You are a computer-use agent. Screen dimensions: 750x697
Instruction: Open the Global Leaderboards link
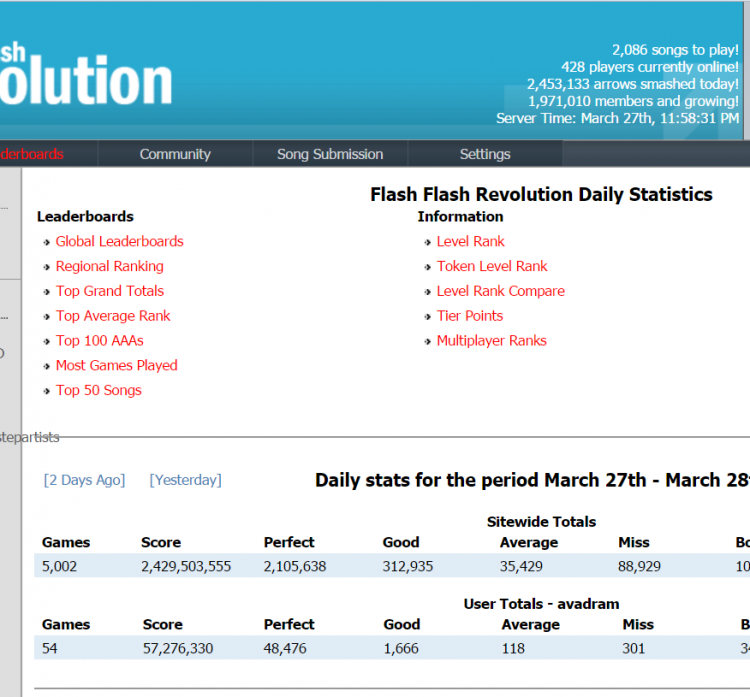coord(119,241)
